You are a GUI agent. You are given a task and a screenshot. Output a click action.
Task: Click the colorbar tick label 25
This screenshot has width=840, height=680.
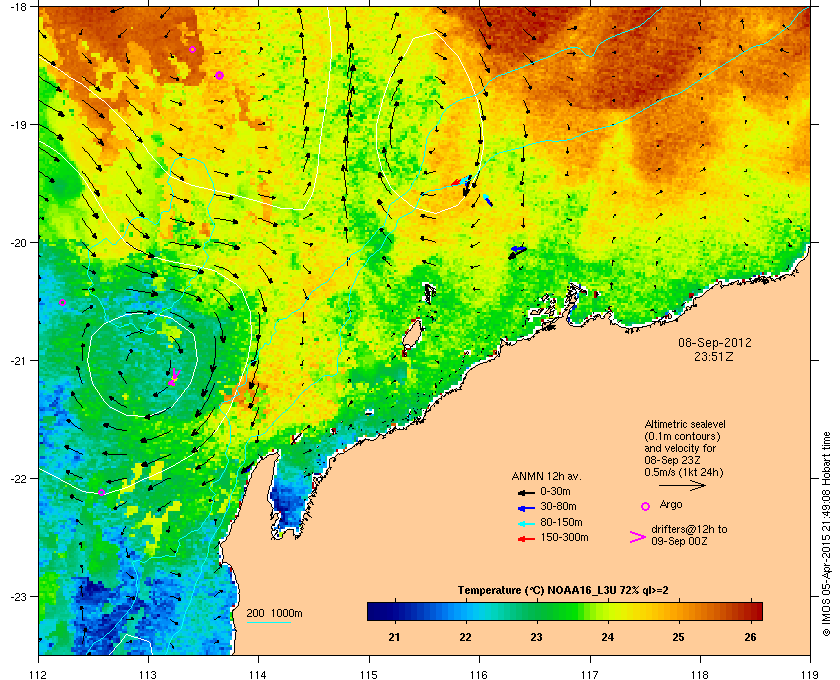coord(679,637)
